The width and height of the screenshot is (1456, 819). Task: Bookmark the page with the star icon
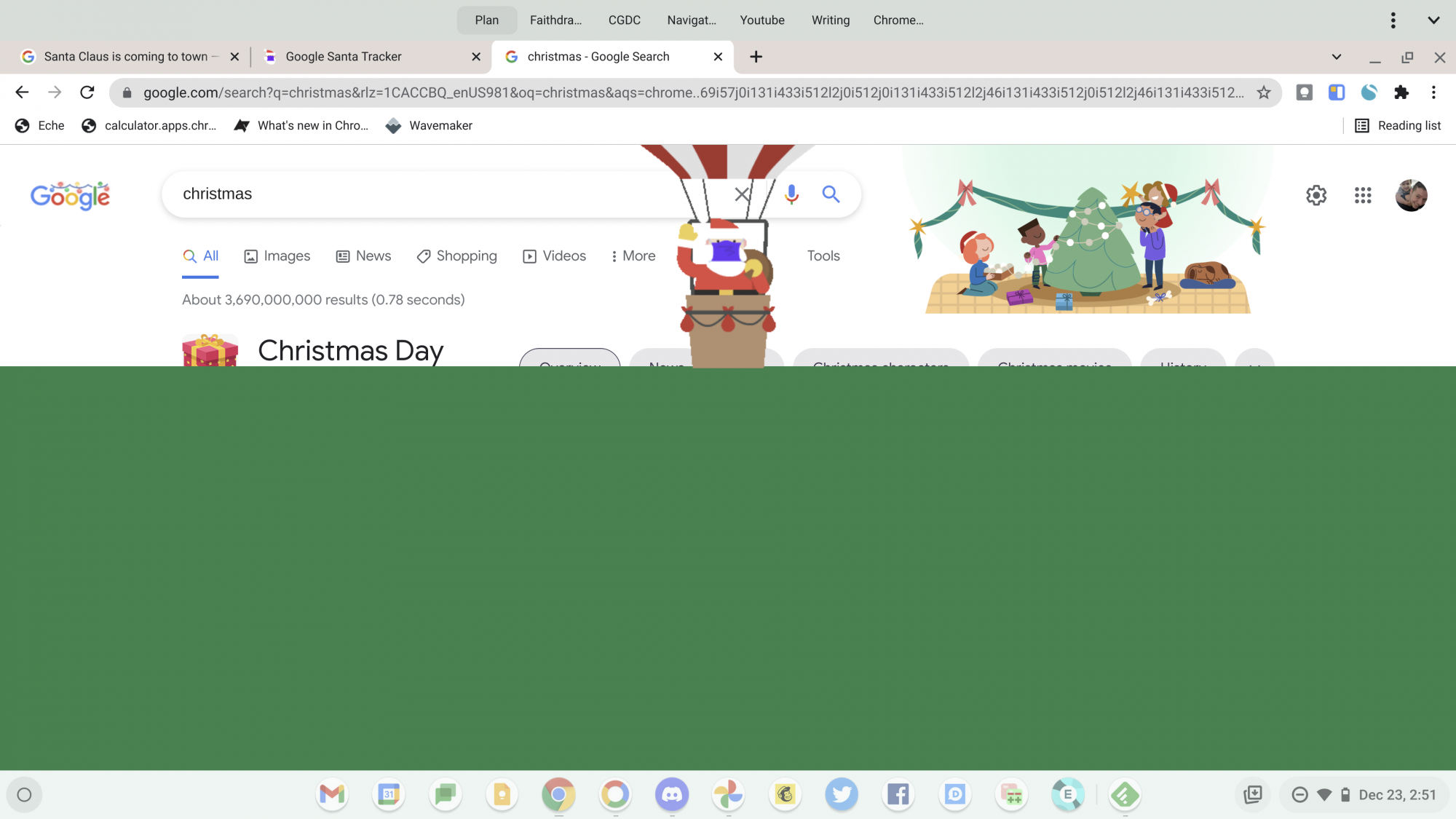(x=1265, y=92)
